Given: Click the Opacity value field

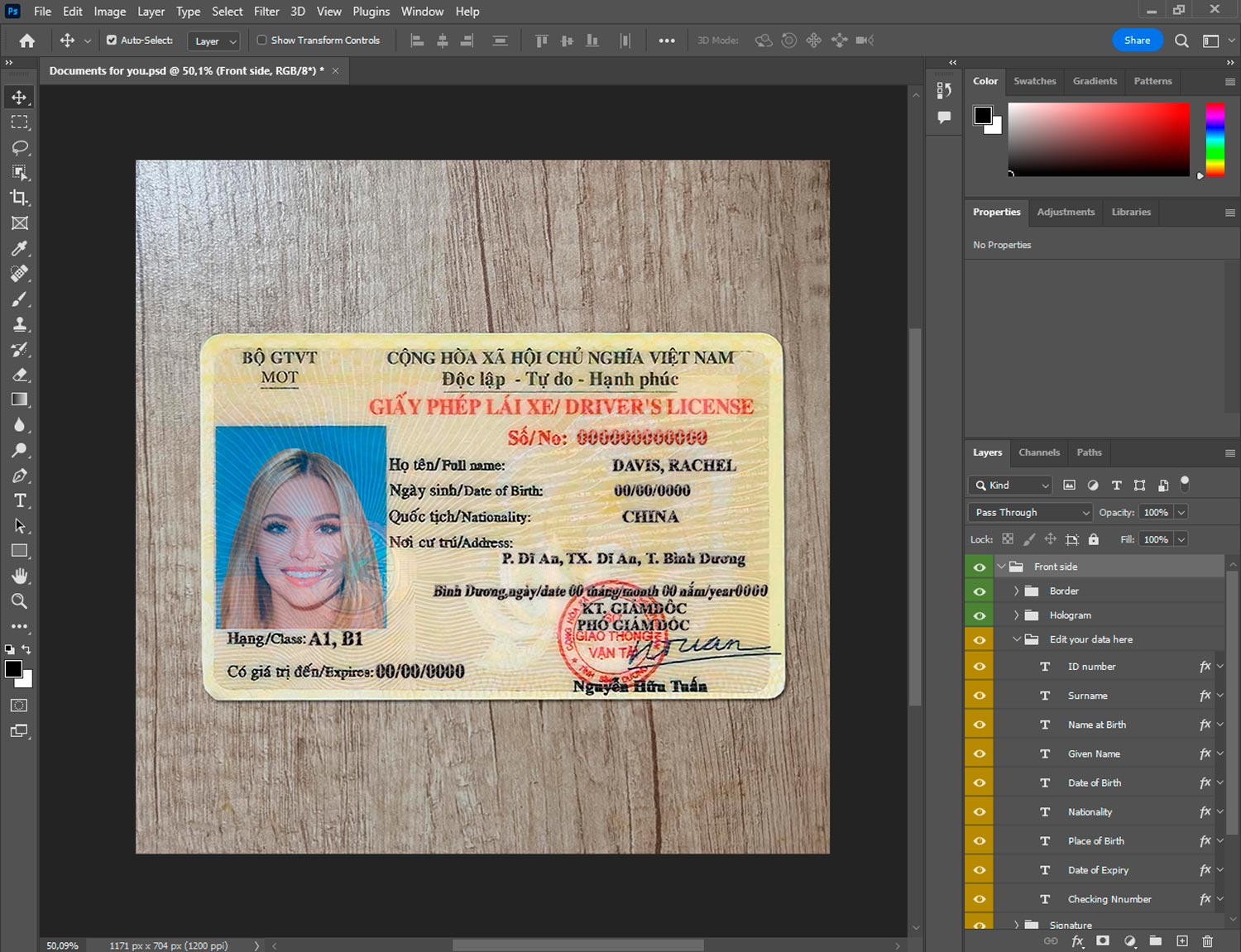Looking at the screenshot, I should (1156, 513).
